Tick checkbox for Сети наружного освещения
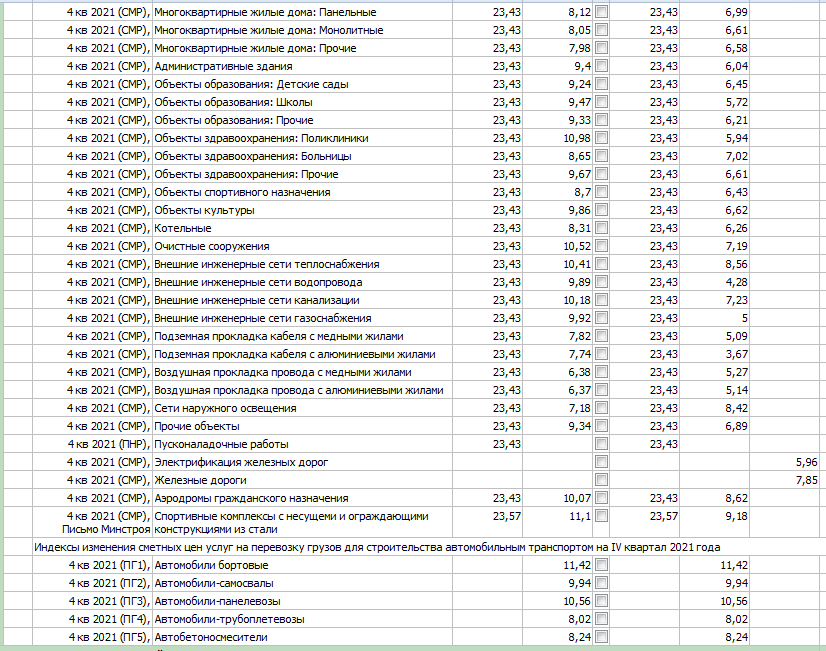This screenshot has height=651, width=826. 601,408
